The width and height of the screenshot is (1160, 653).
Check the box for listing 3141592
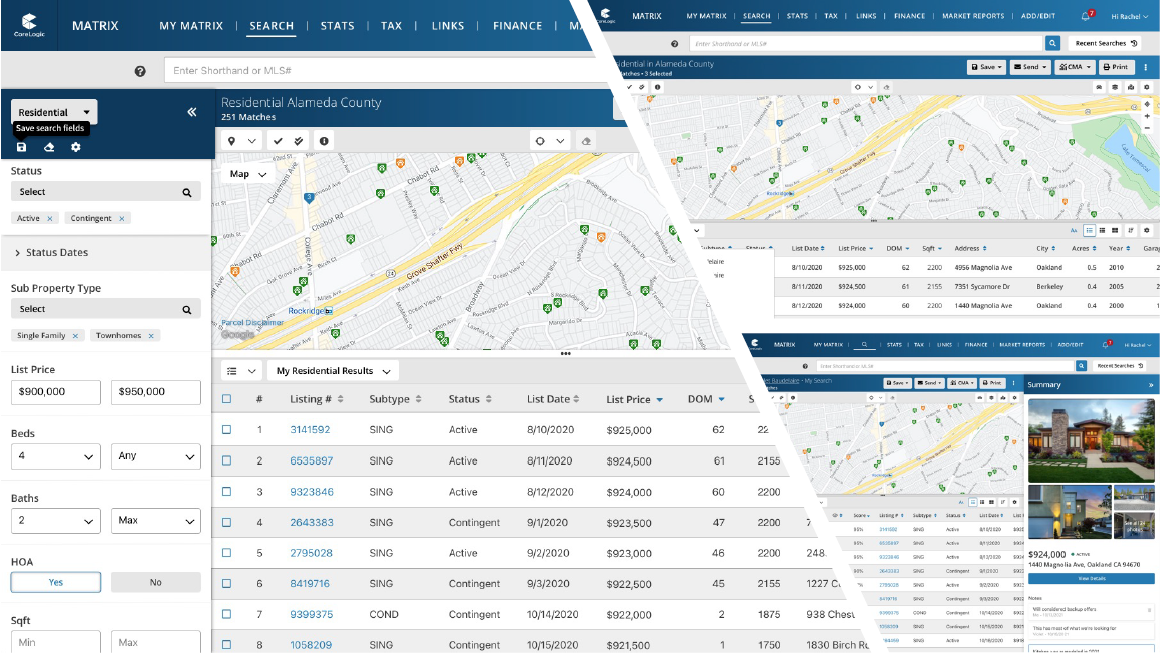226,430
